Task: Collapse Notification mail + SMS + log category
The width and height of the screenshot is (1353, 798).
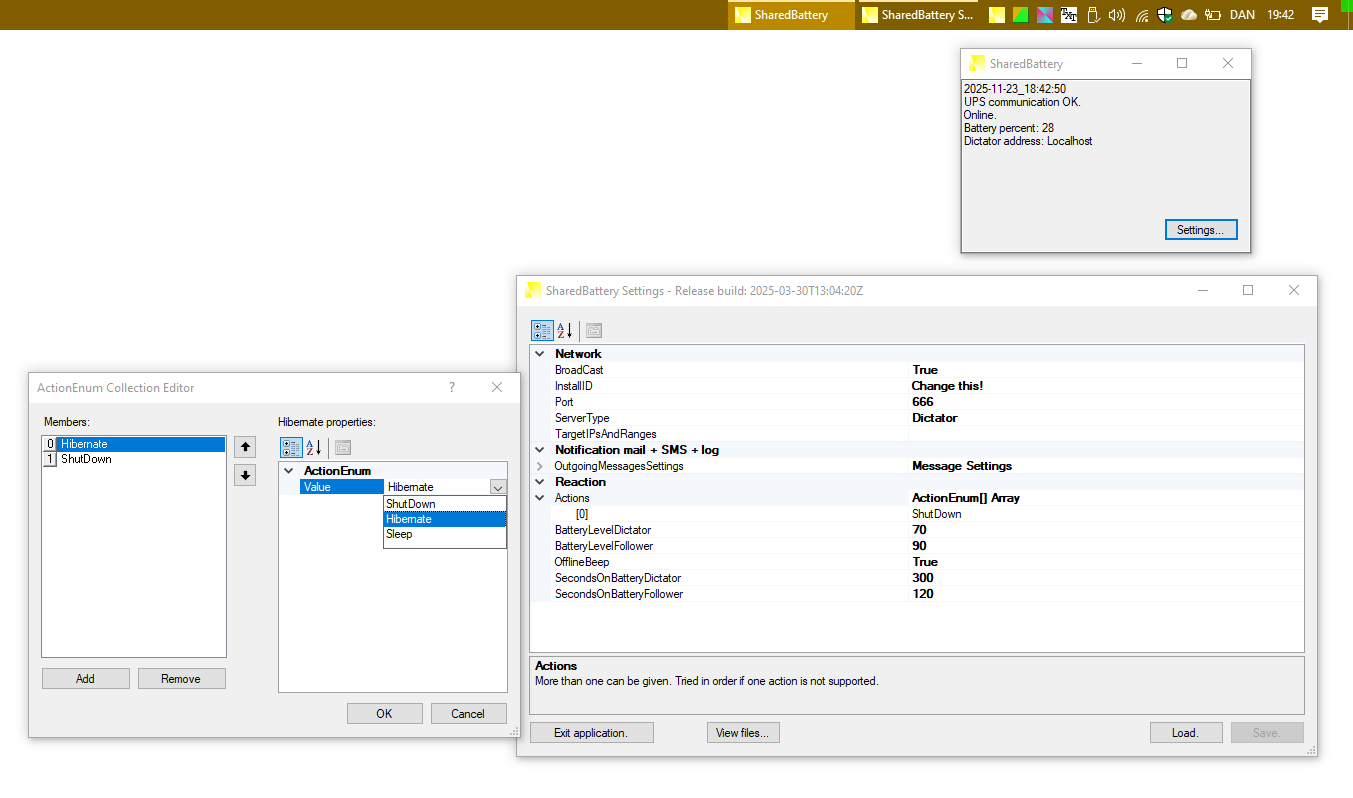Action: [540, 450]
